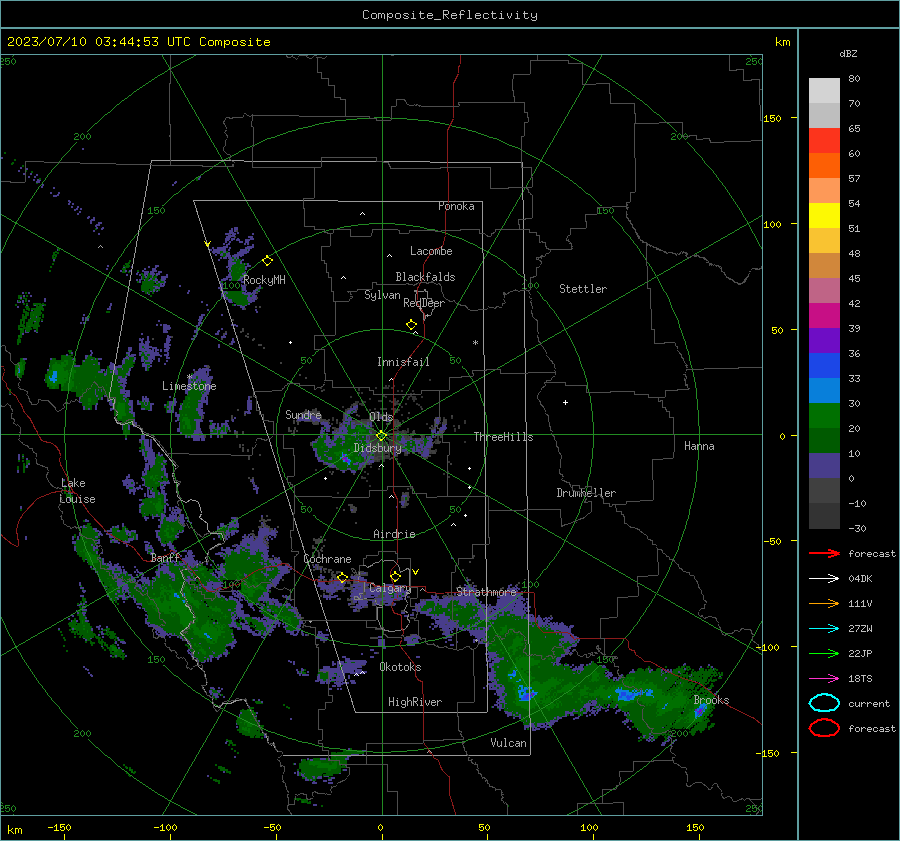
Task: Click the RockyMH label
Action: tap(264, 280)
